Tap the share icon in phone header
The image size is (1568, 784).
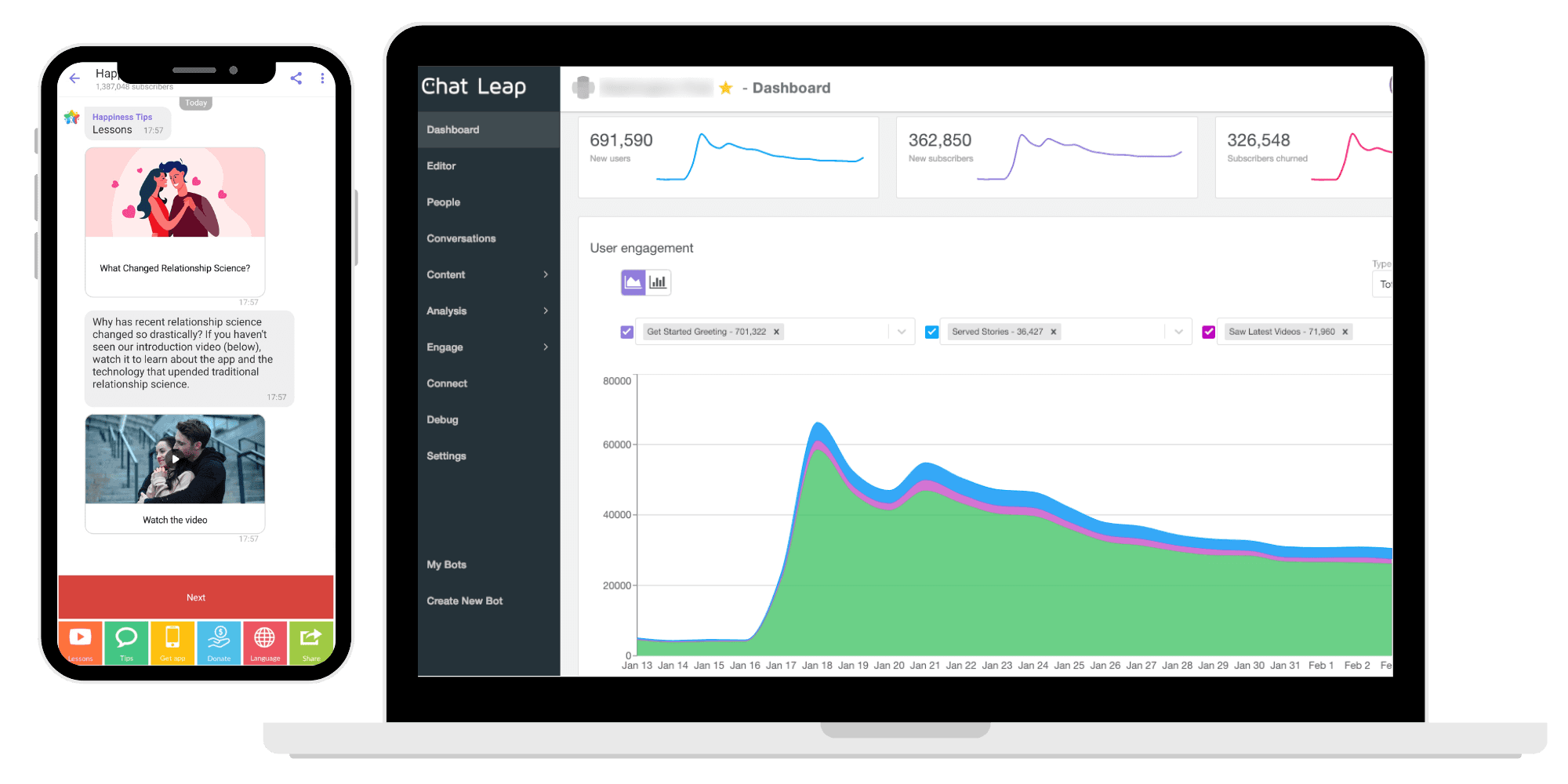point(296,78)
